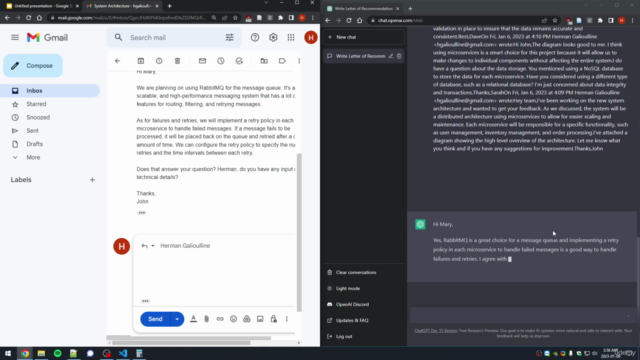Open Google apps grid

point(291,38)
